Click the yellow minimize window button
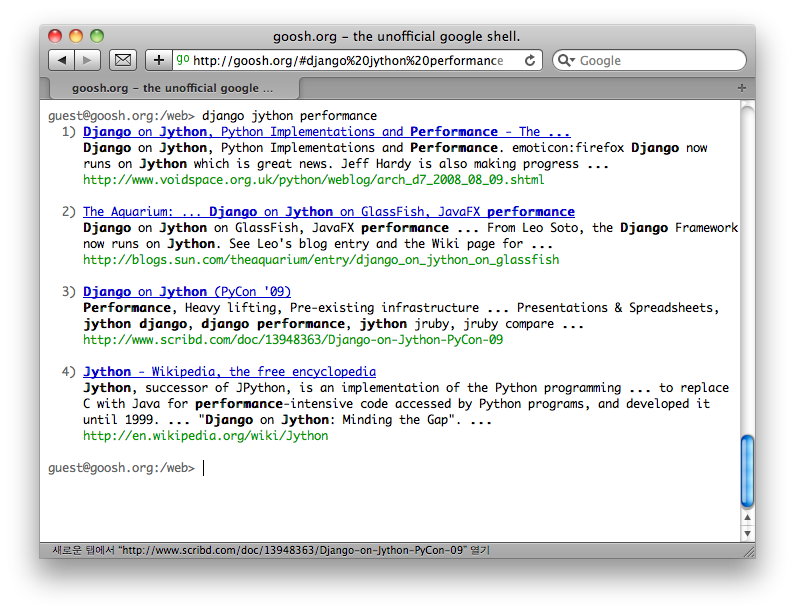Screen dimensions: 795x613 (76, 36)
